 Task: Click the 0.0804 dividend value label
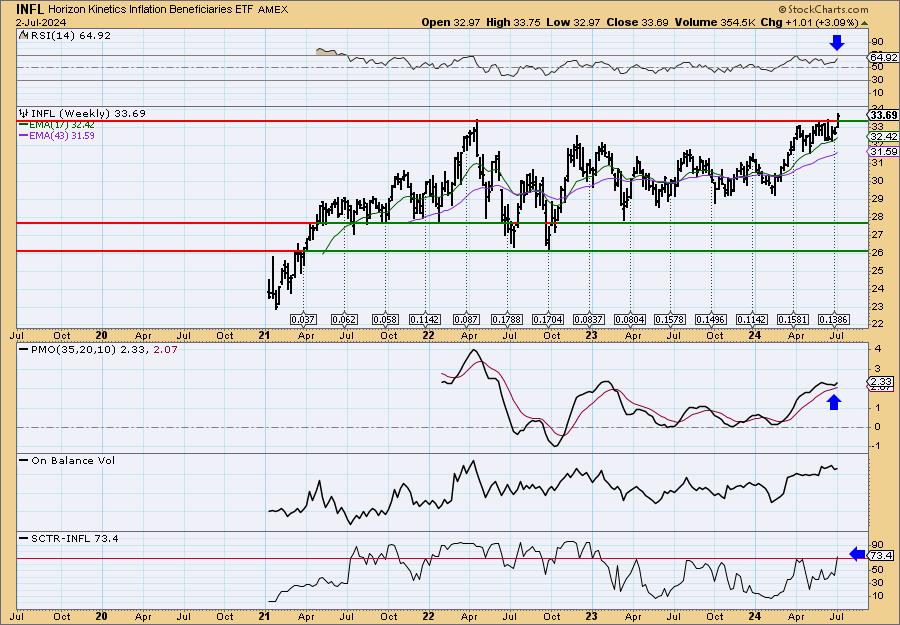point(630,319)
